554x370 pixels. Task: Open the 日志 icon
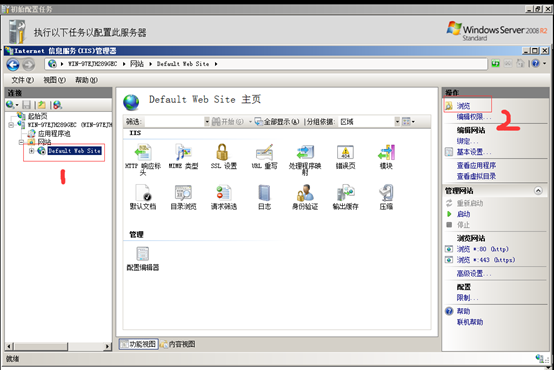click(264, 197)
